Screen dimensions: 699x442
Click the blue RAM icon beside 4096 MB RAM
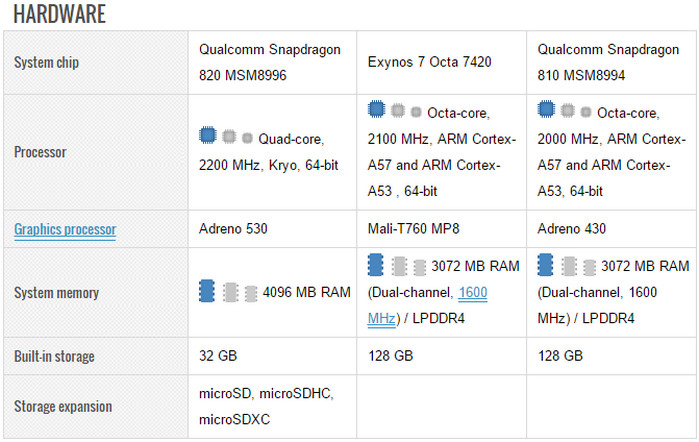tap(207, 291)
